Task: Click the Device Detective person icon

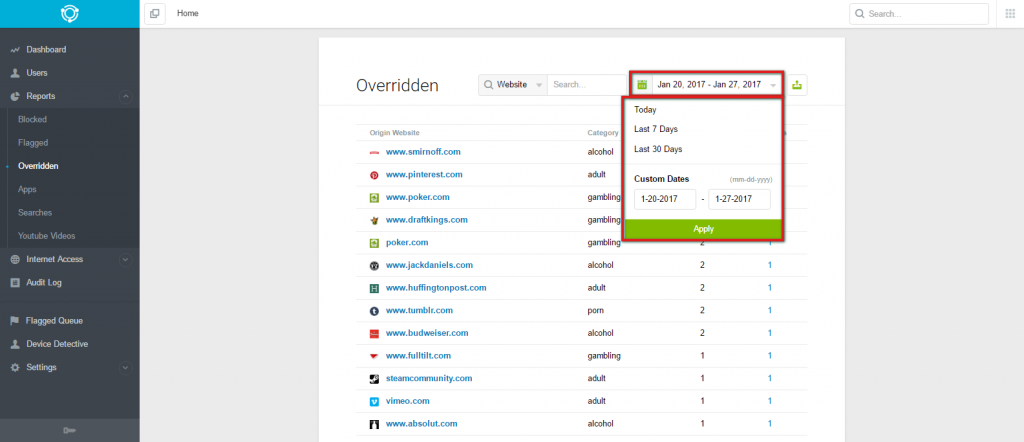Action: 15,344
